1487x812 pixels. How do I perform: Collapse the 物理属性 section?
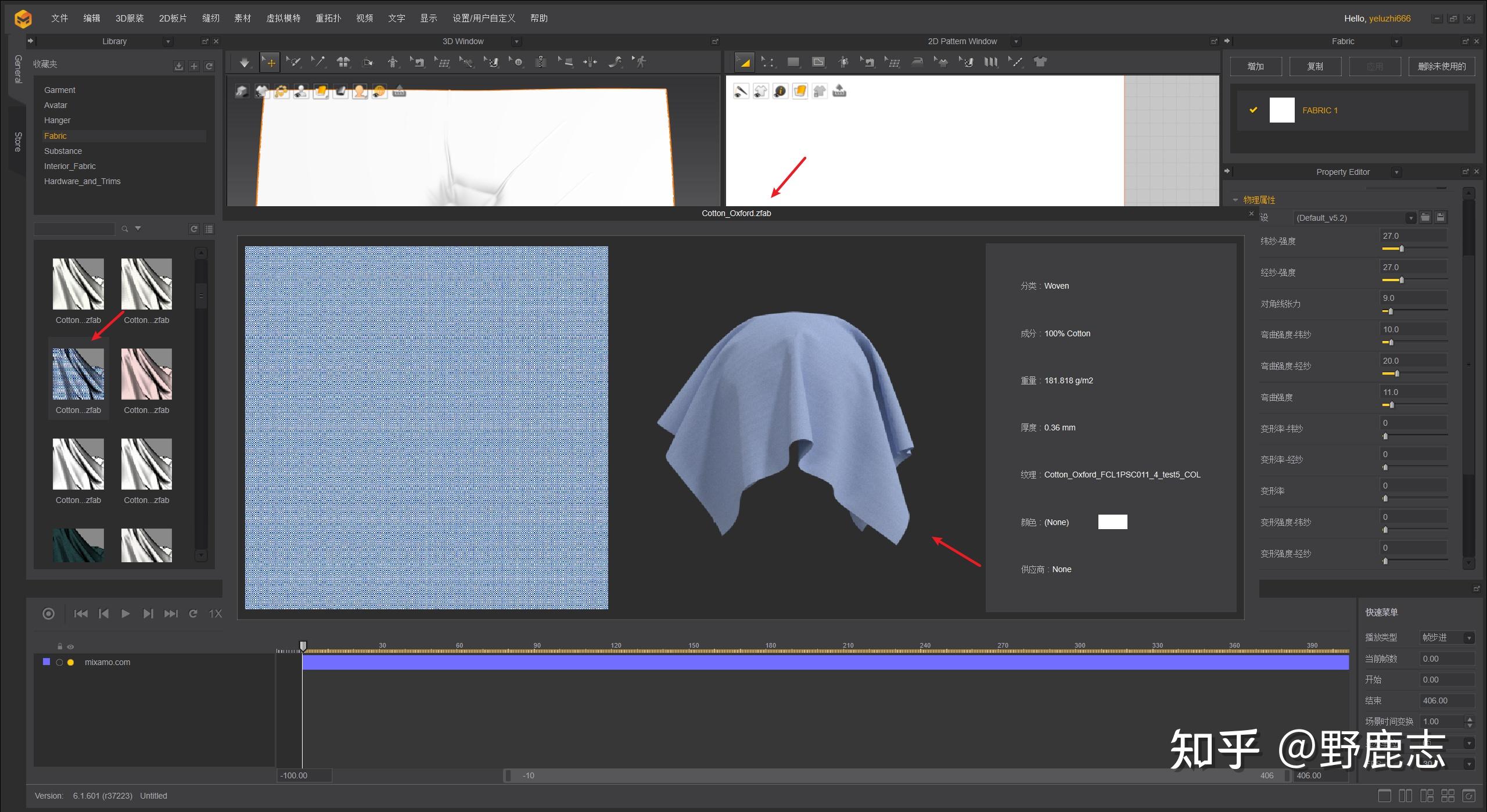(x=1235, y=200)
